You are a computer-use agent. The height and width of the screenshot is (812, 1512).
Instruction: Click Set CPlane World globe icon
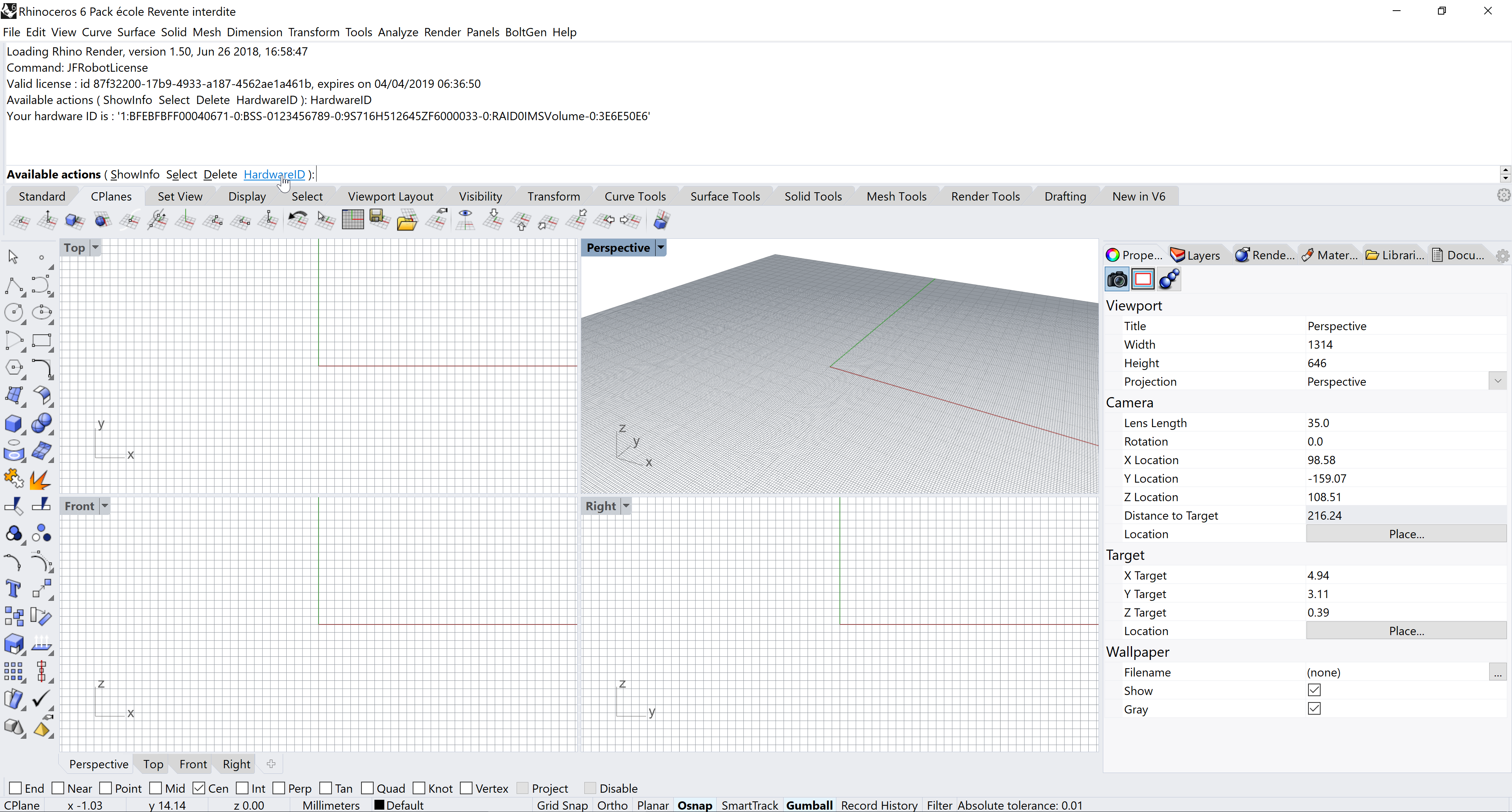click(103, 220)
